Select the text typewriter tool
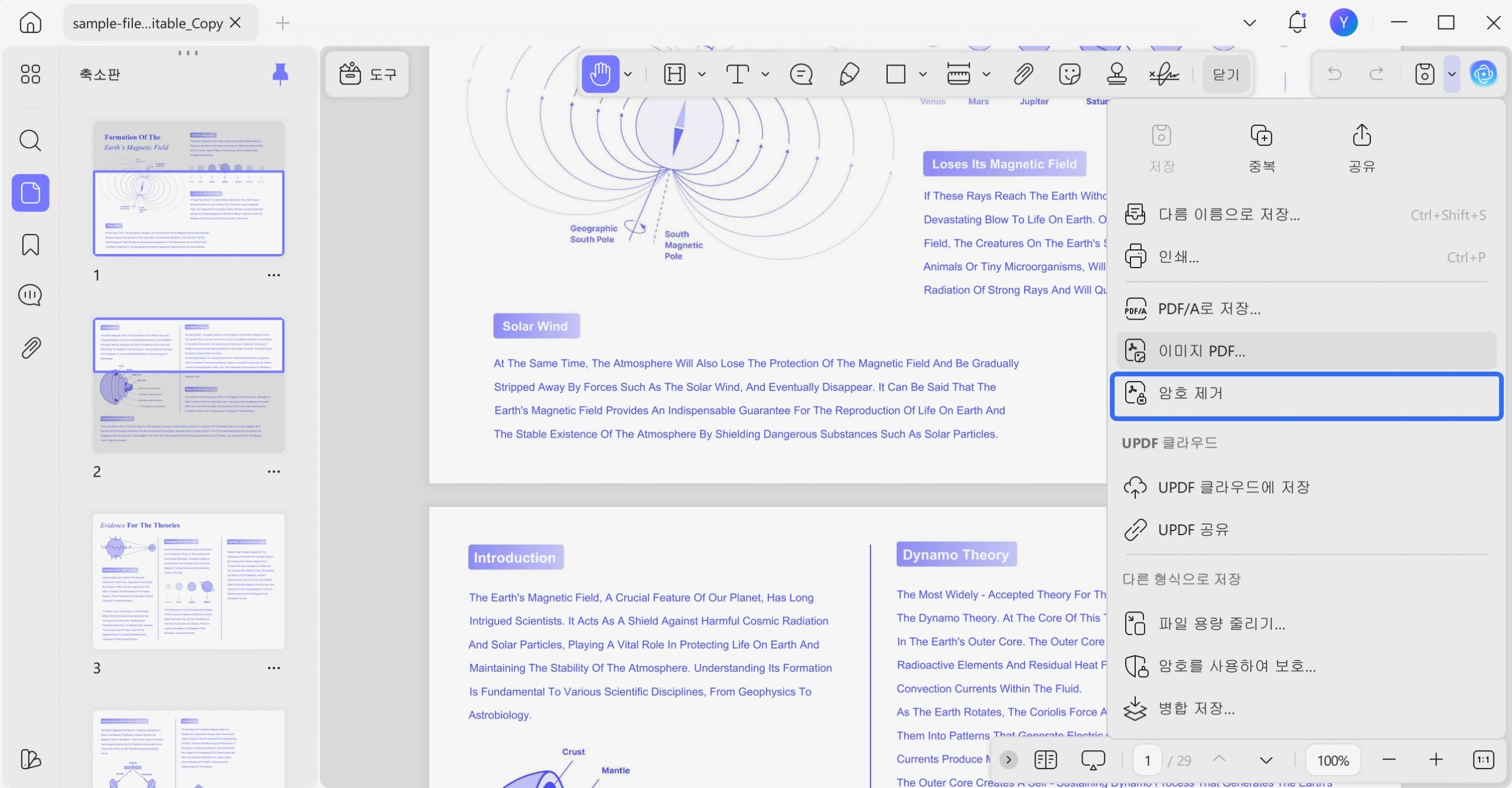This screenshot has height=788, width=1512. (737, 74)
